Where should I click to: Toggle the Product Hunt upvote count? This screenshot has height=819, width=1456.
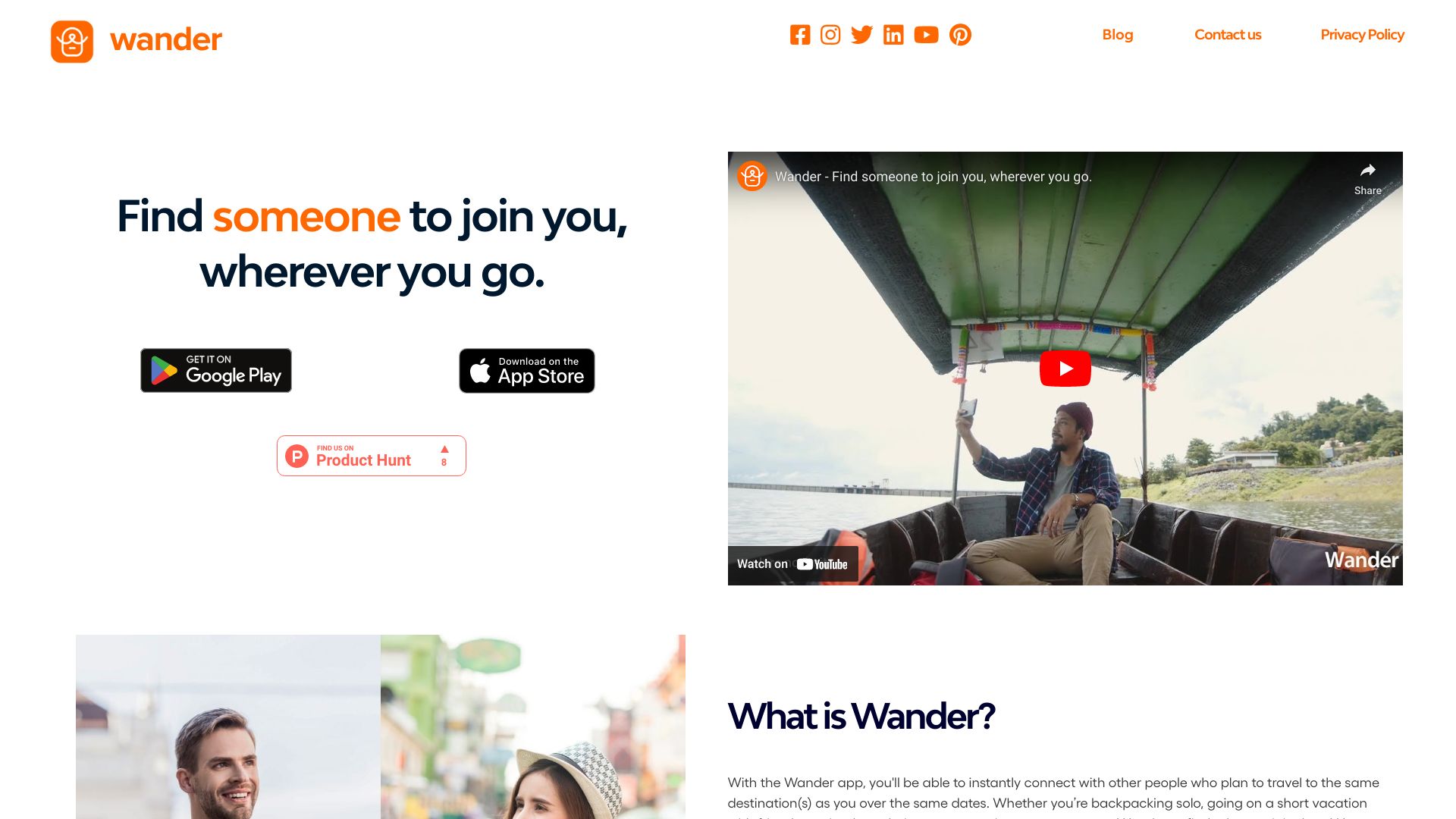443,455
